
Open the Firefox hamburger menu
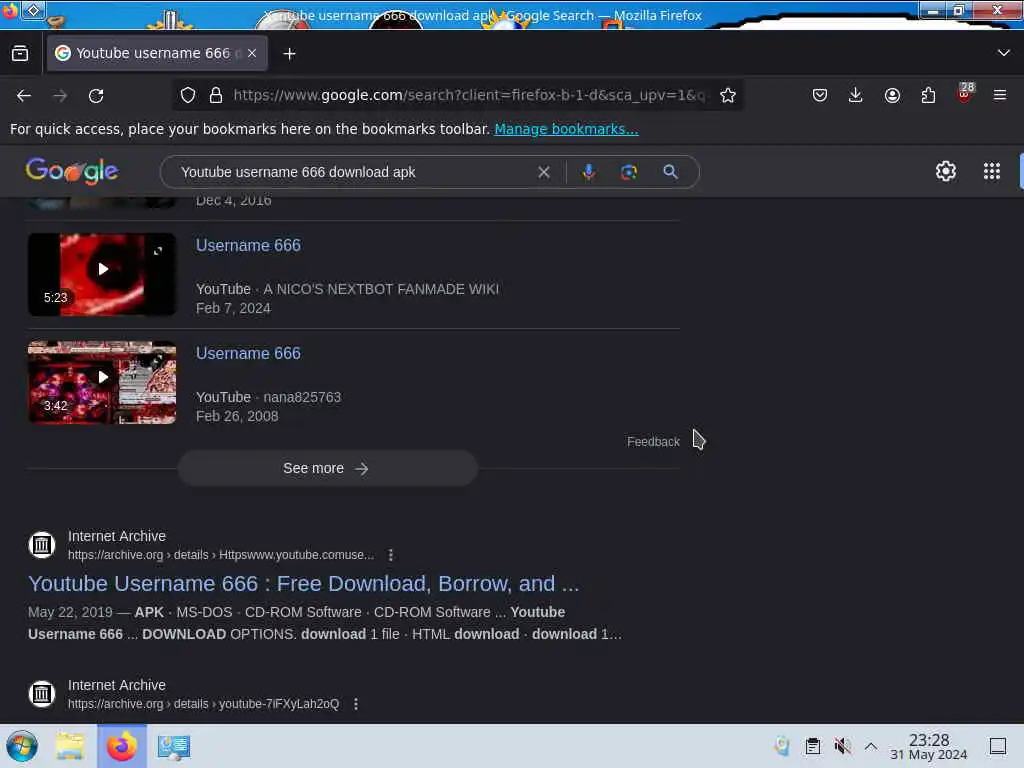click(1000, 95)
